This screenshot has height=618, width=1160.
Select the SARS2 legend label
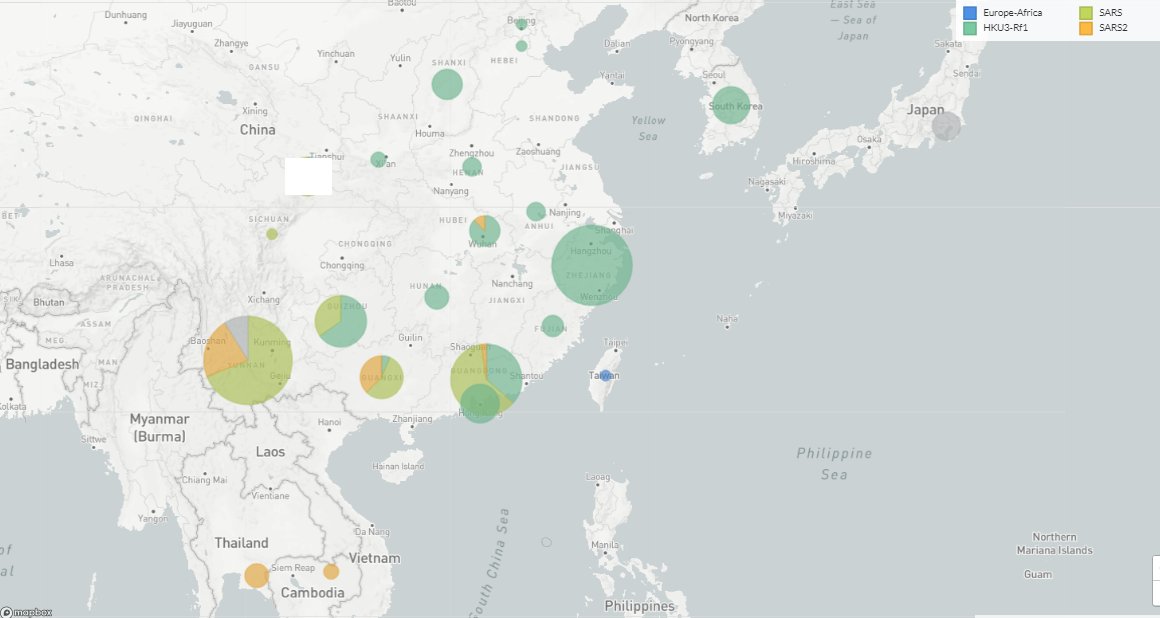pos(1113,28)
